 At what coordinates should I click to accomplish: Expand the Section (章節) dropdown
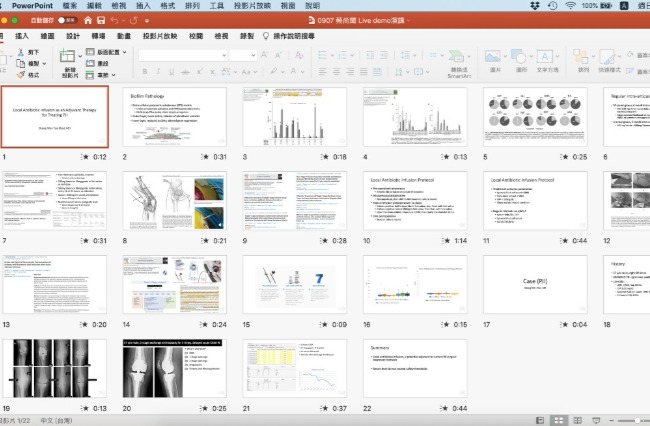coord(106,74)
